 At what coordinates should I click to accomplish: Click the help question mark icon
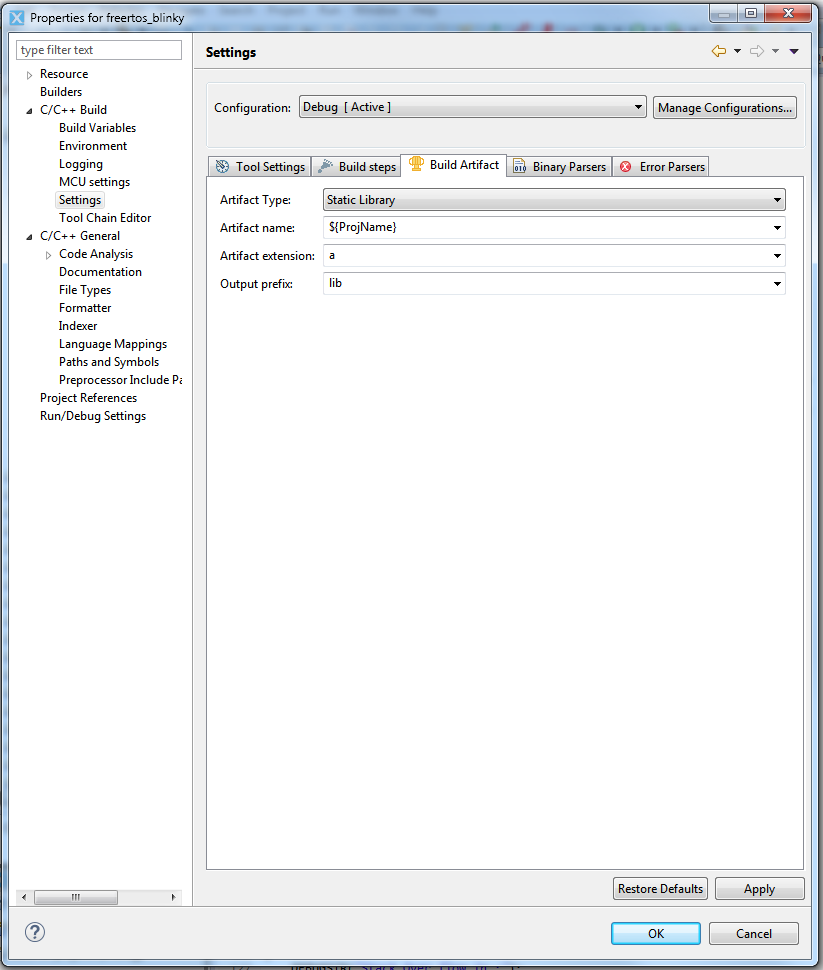[34, 932]
